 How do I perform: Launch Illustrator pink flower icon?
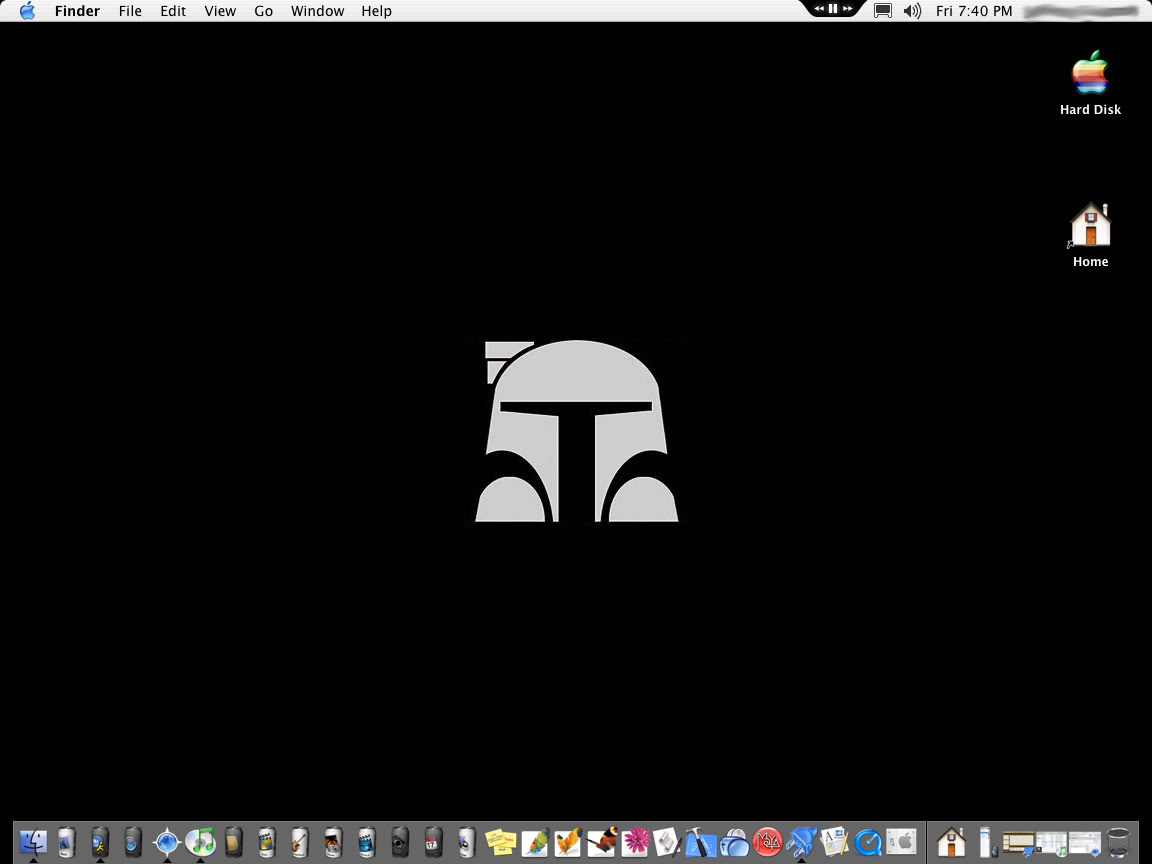635,842
